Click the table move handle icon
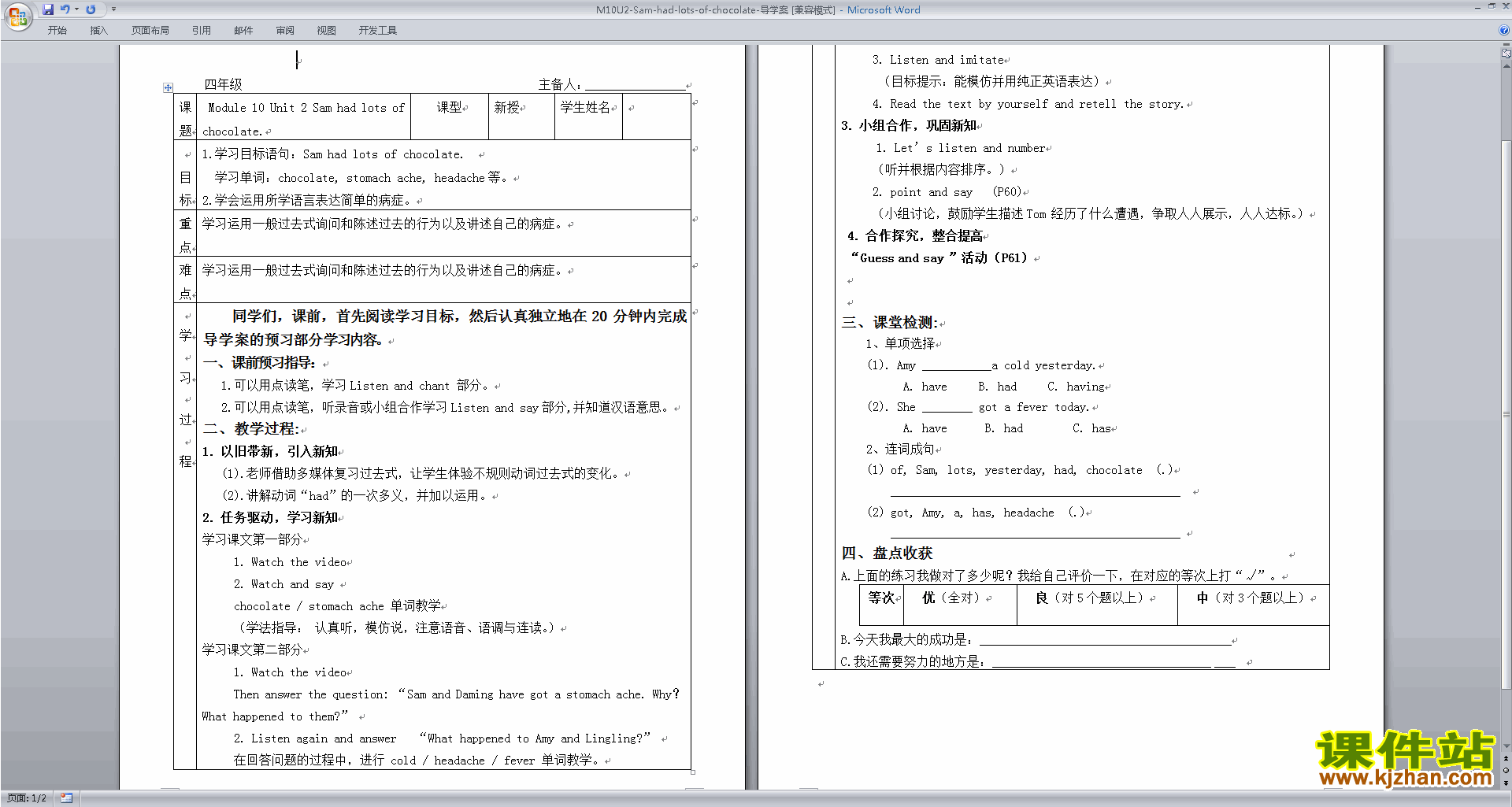Screen dimensions: 1512x807 click(168, 87)
